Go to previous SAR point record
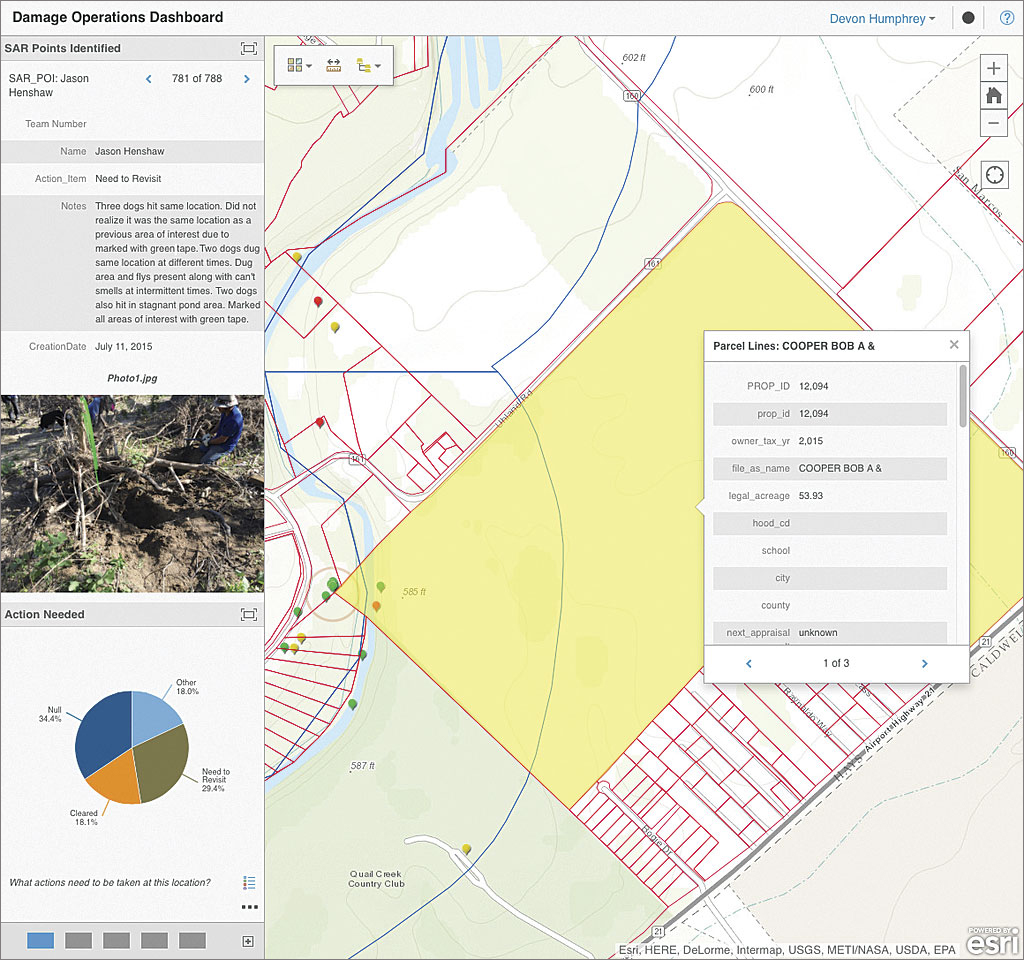The height and width of the screenshot is (960, 1024). (x=149, y=78)
